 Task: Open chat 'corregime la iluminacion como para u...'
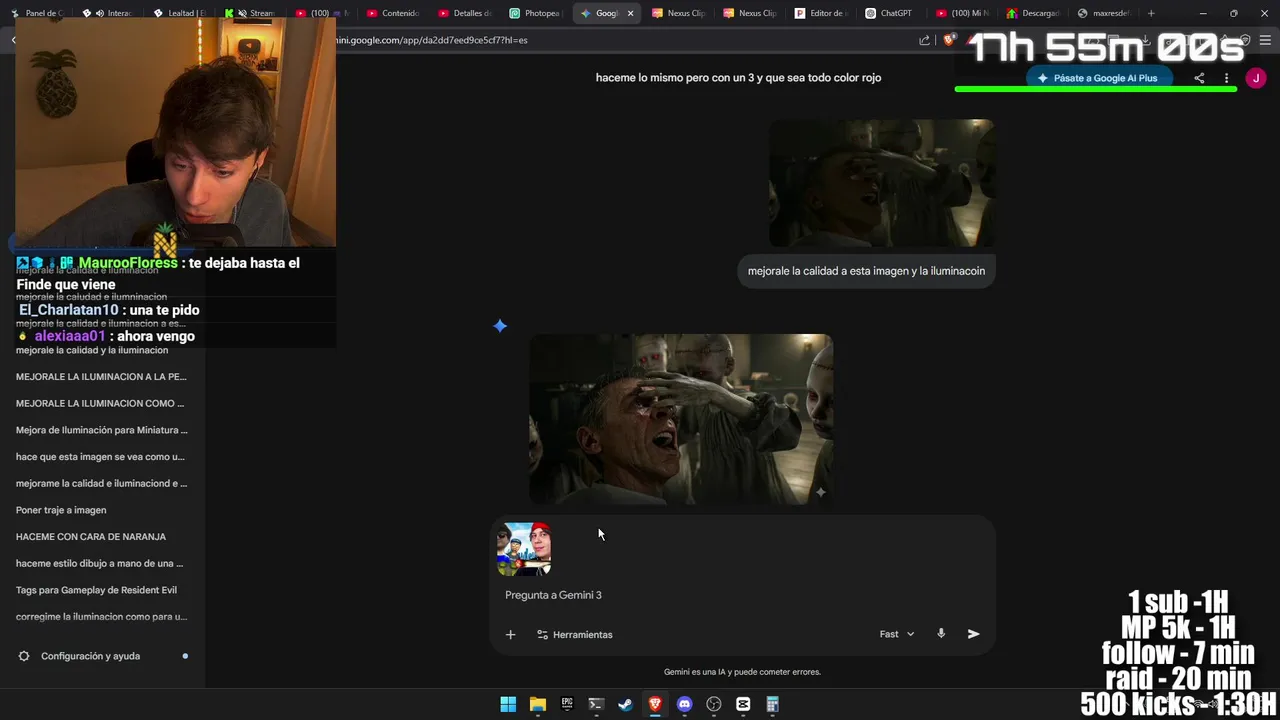(x=101, y=617)
